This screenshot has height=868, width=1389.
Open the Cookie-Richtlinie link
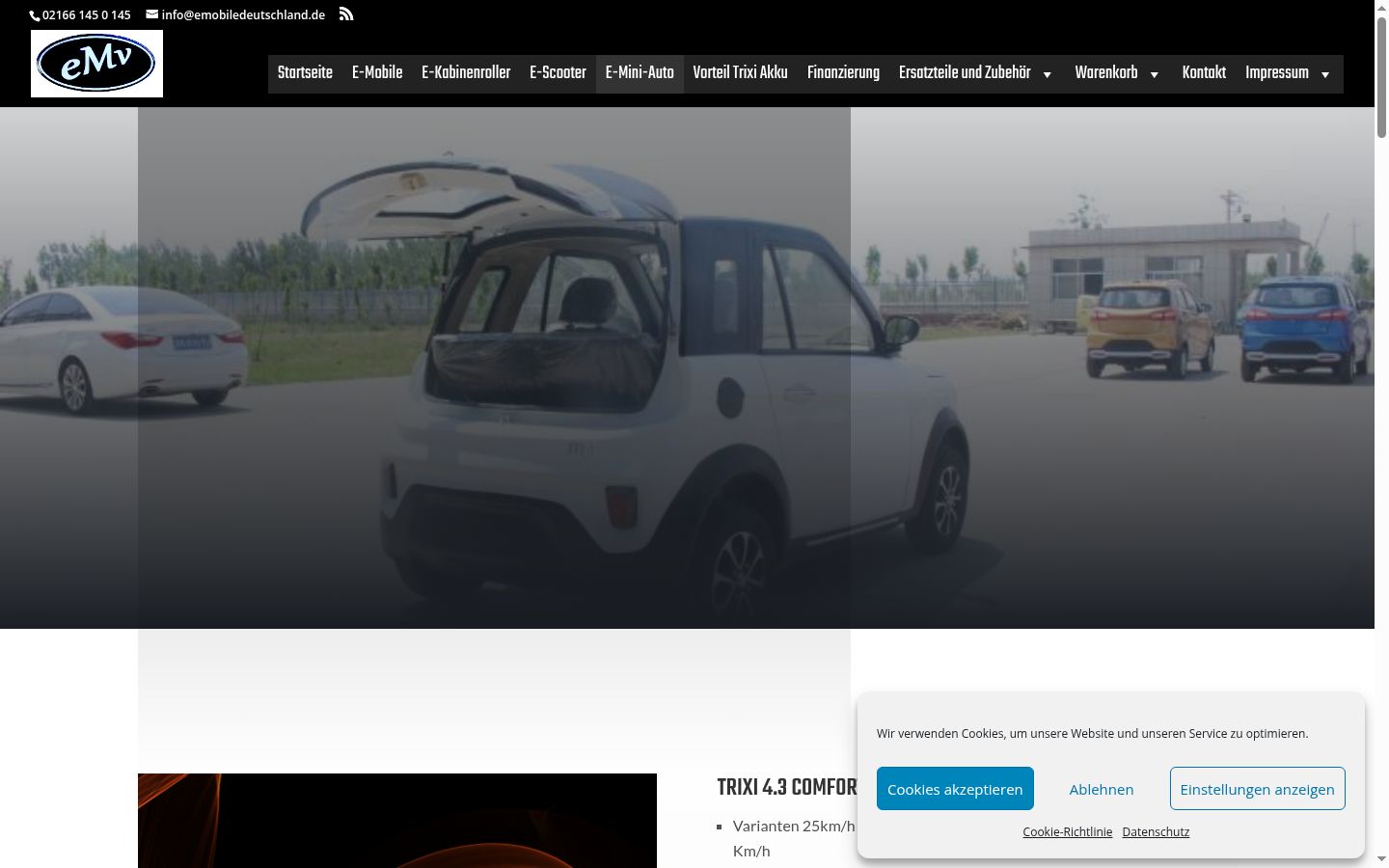pos(1067,831)
